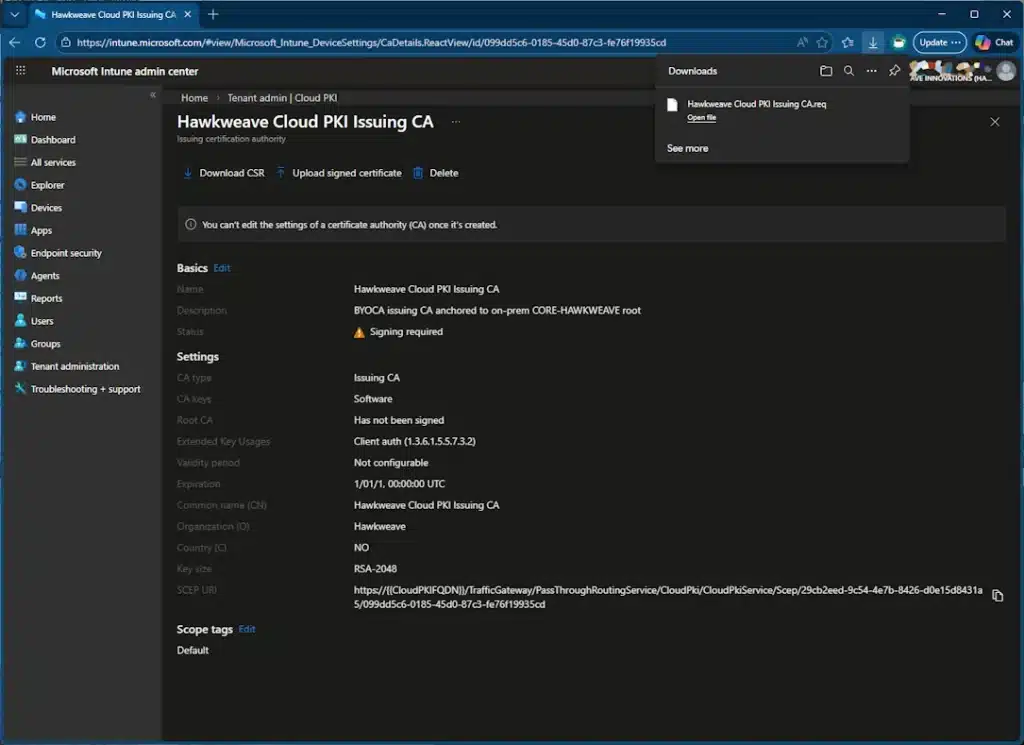Open the browser tab list dropdown
The image size is (1024, 745).
point(14,14)
